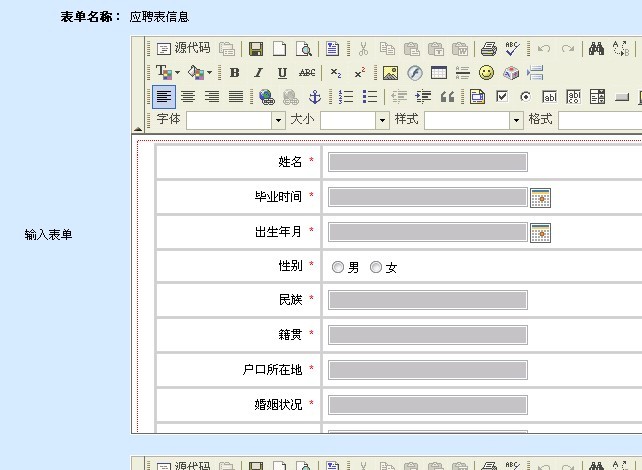Insert an image using the picture icon
The width and height of the screenshot is (642, 470).
[390, 73]
